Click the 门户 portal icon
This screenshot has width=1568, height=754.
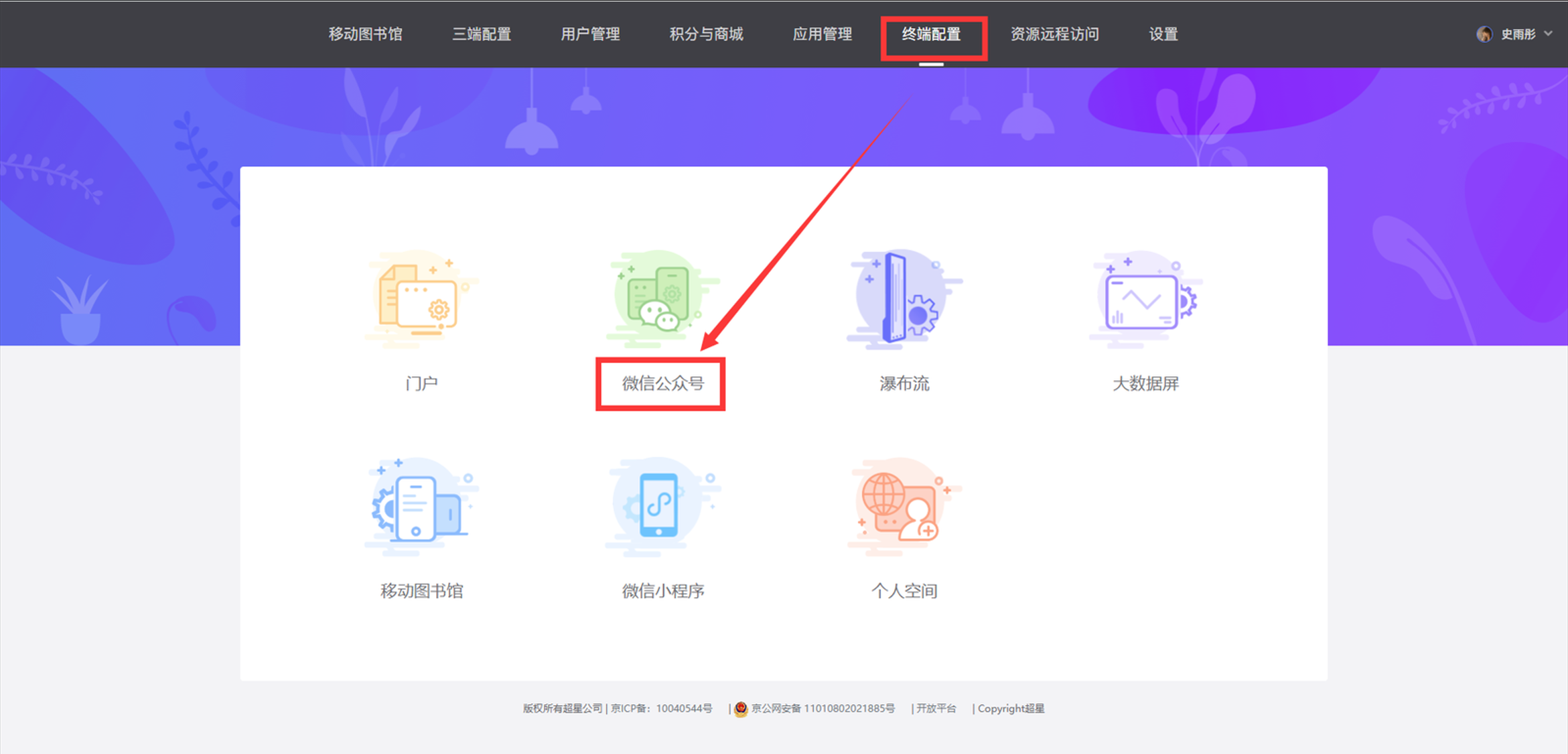coord(421,300)
